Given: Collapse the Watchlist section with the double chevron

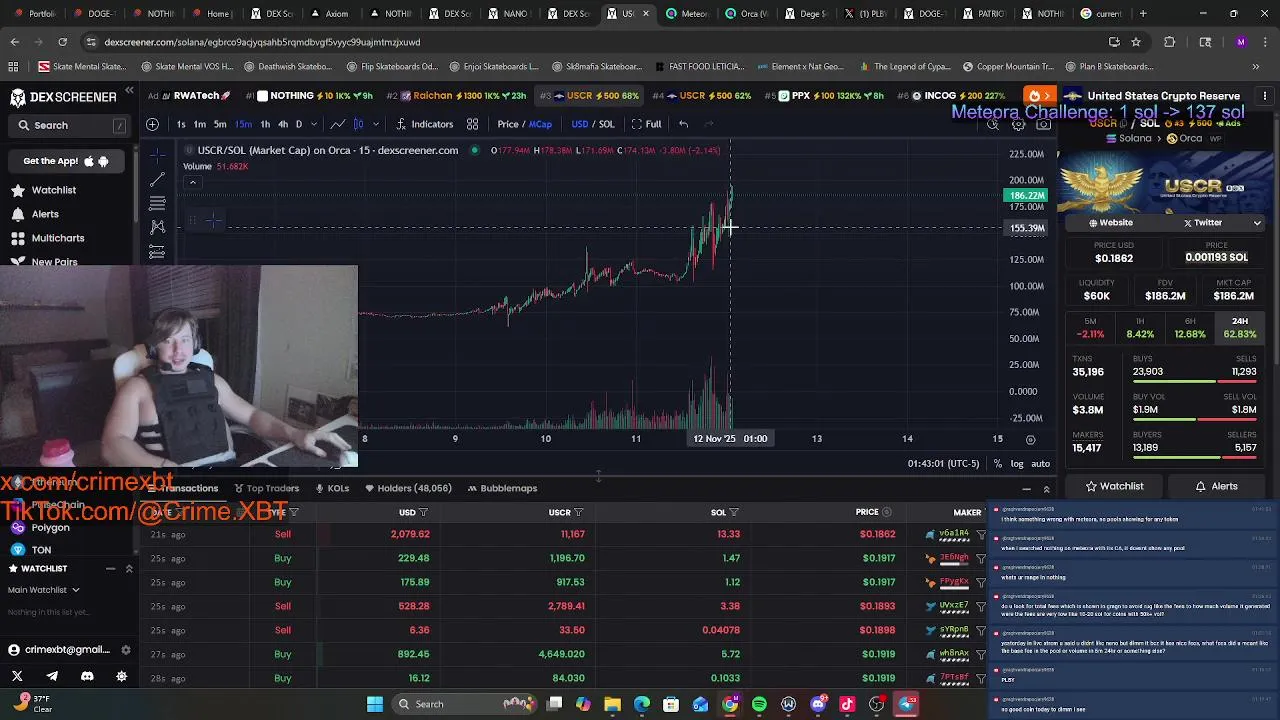Looking at the screenshot, I should click(129, 568).
